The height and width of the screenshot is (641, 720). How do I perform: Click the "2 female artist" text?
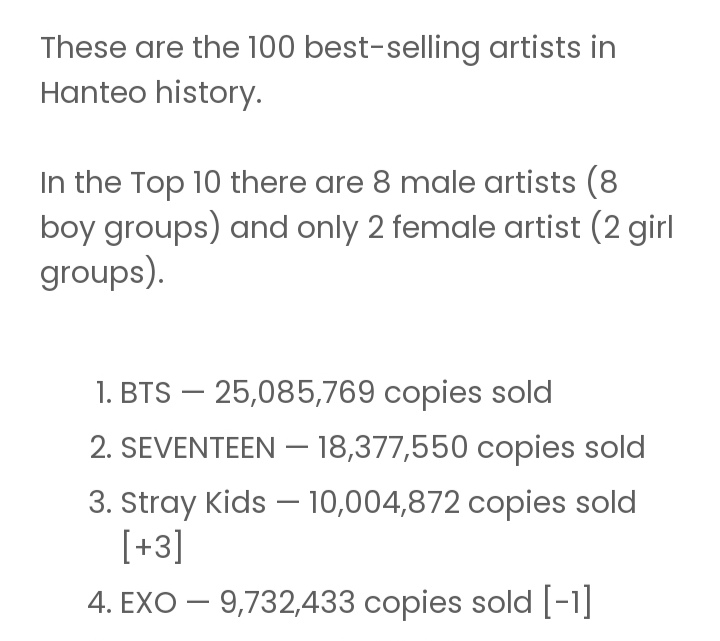tap(474, 228)
